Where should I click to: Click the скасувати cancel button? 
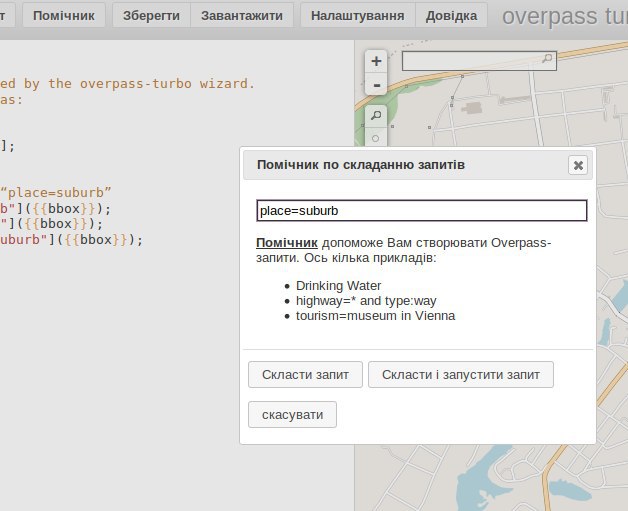(292, 414)
